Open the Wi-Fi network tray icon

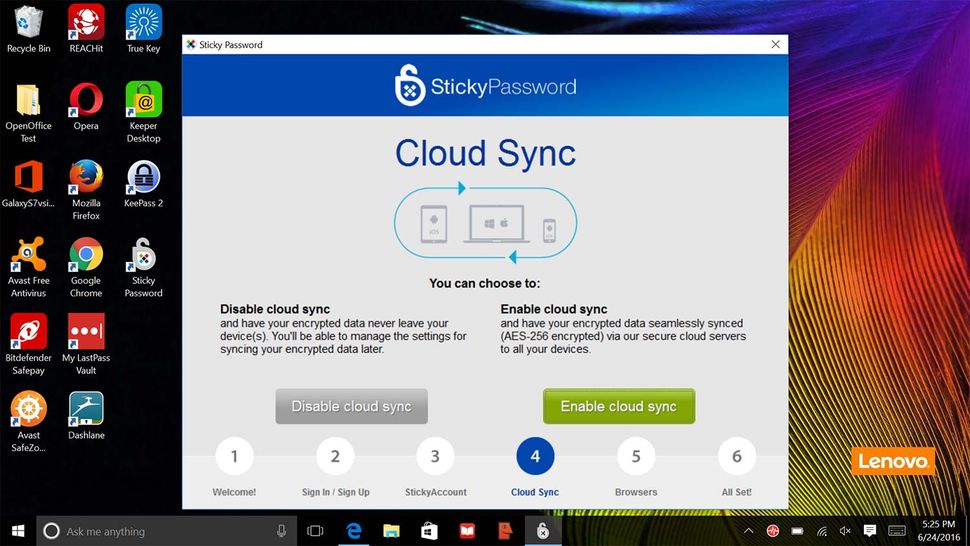[822, 531]
